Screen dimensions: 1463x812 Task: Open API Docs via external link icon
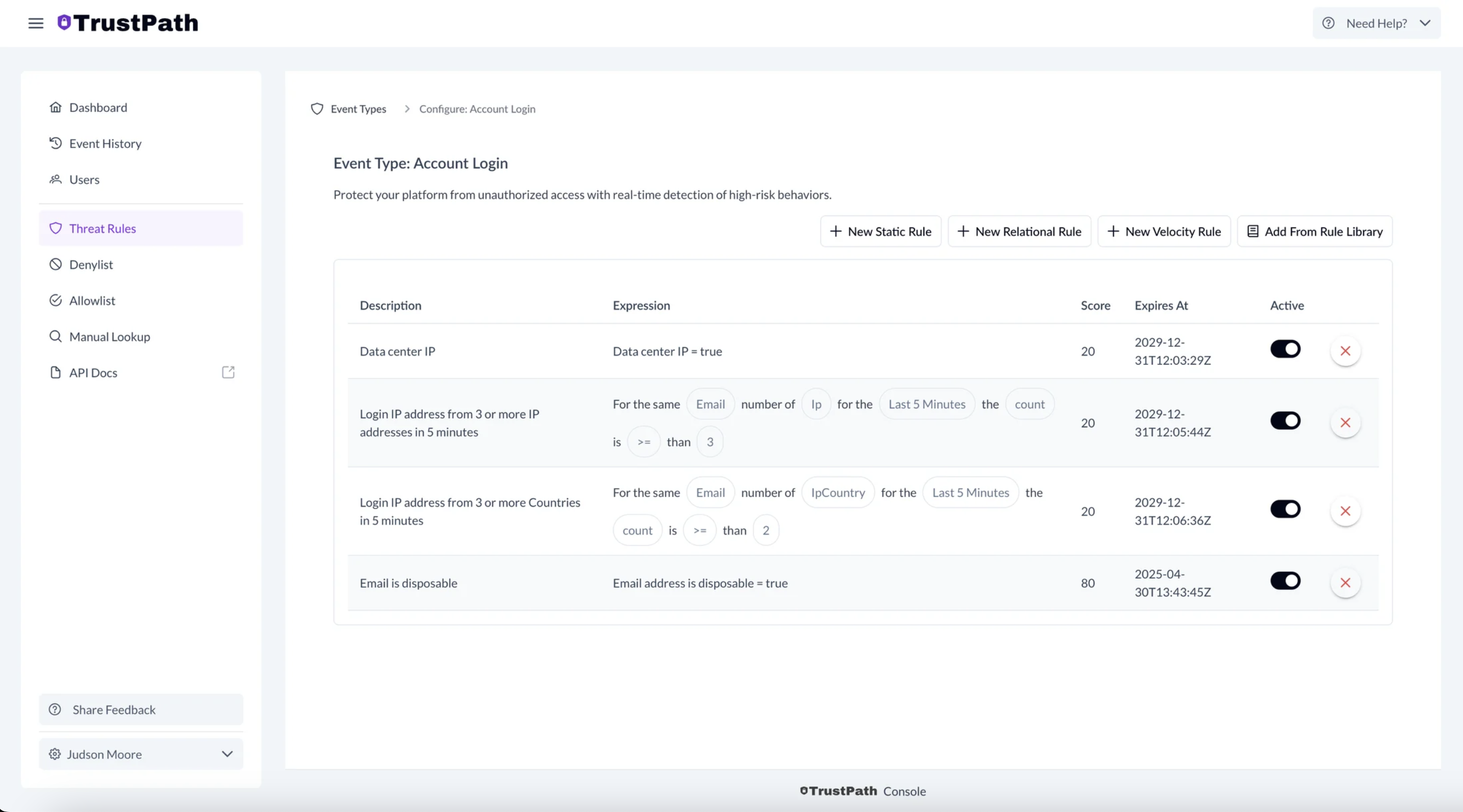pos(228,373)
